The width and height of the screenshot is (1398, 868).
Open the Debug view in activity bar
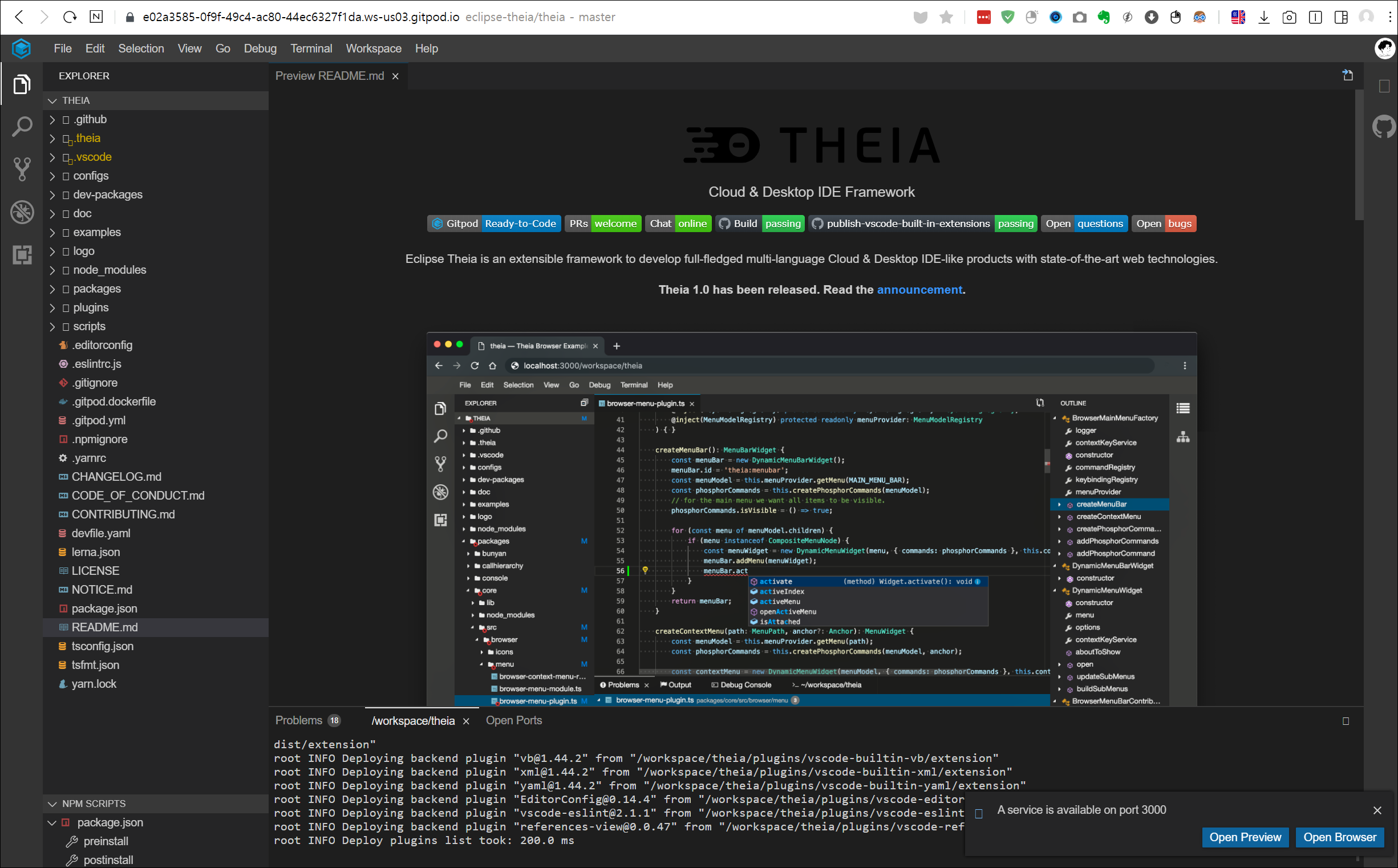(x=22, y=212)
